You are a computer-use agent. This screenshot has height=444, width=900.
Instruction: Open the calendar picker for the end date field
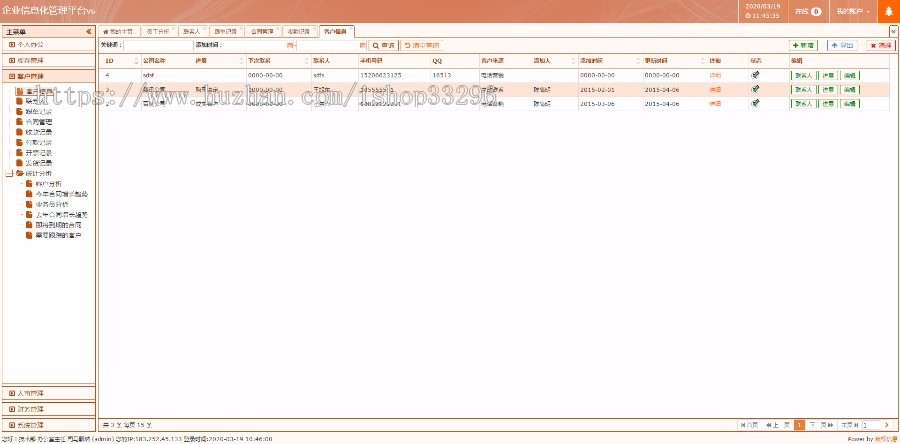[x=362, y=46]
